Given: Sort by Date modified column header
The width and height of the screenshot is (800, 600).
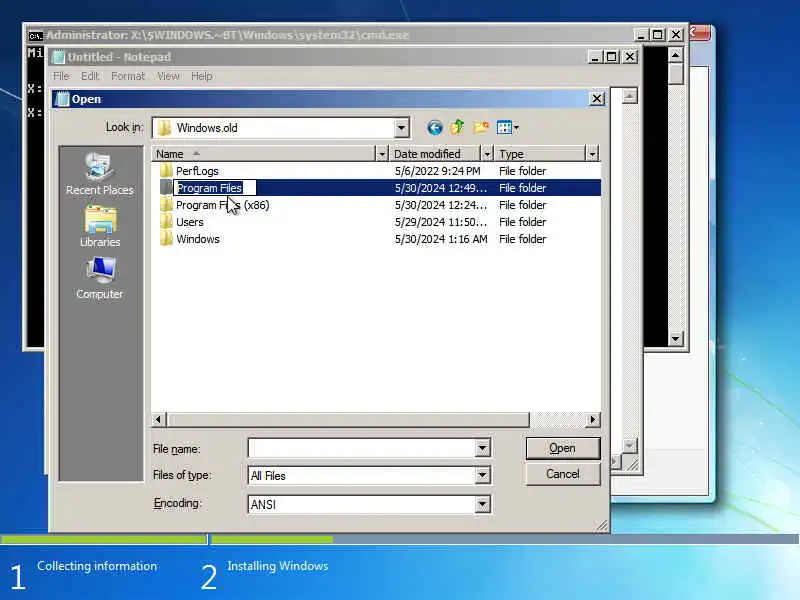Looking at the screenshot, I should coord(435,154).
